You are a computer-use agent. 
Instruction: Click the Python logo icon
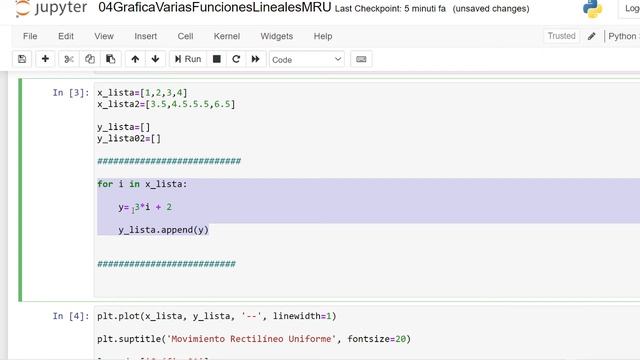[592, 9]
